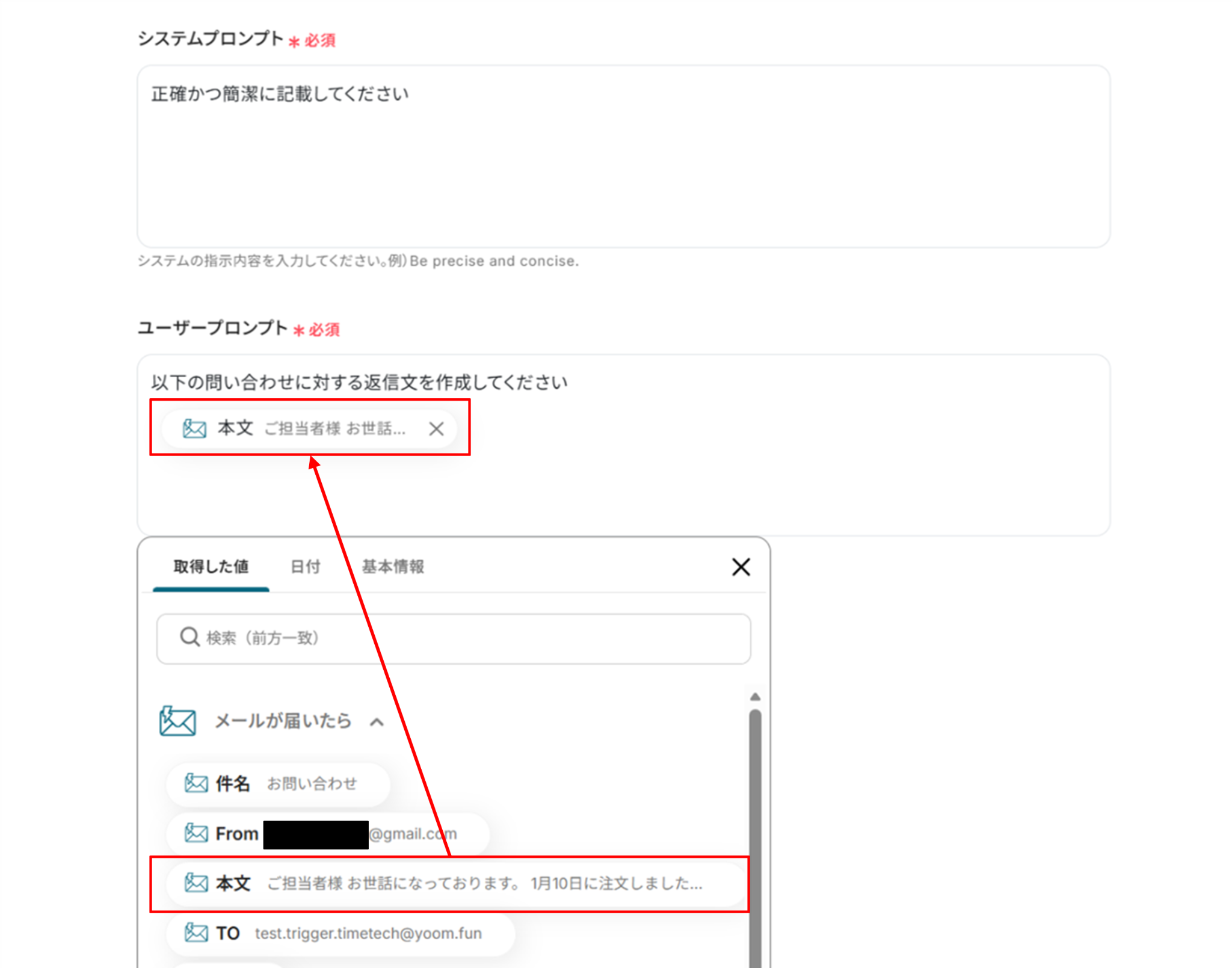1232x968 pixels.
Task: Click the mail icon beside 本文 in list
Action: tap(196, 883)
